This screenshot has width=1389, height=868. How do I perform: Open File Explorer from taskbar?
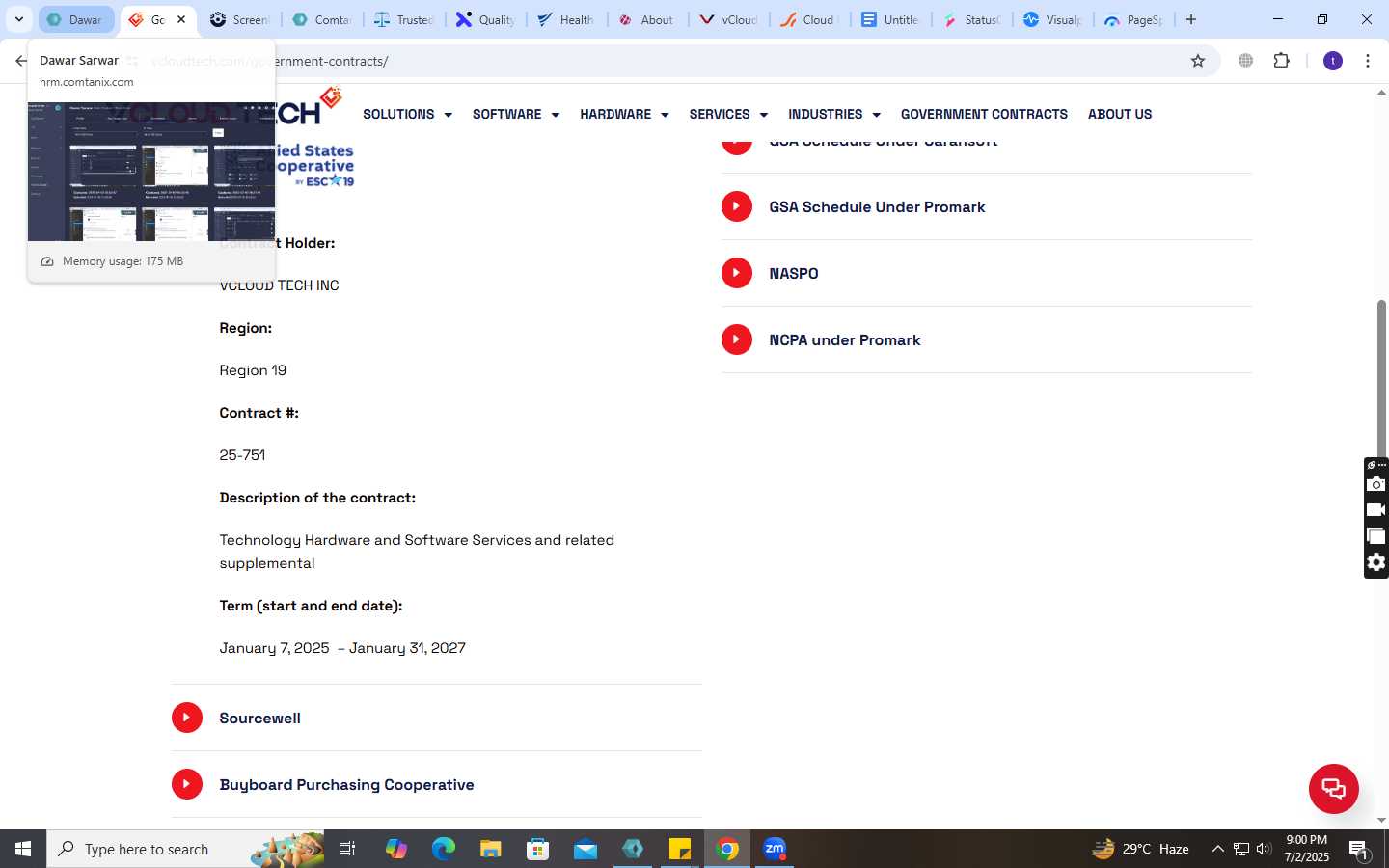491,849
